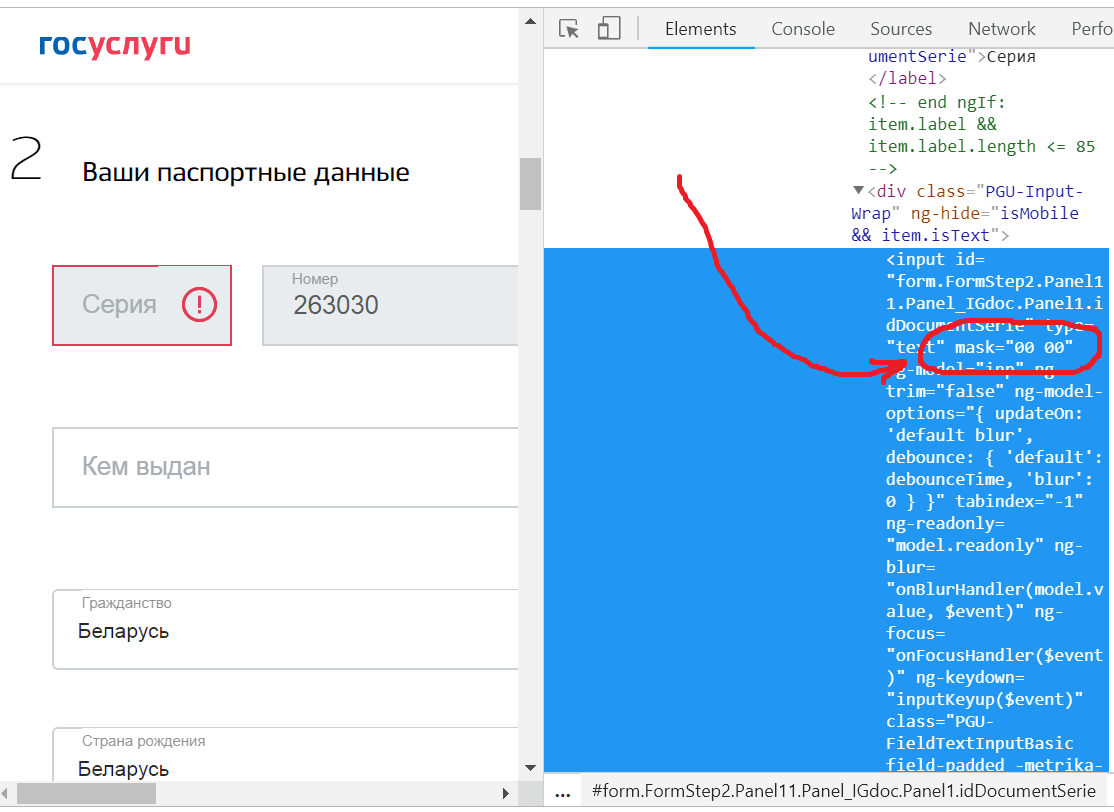Click the Номер field with 263030
Image resolution: width=1114 pixels, height=812 pixels.
[390, 305]
